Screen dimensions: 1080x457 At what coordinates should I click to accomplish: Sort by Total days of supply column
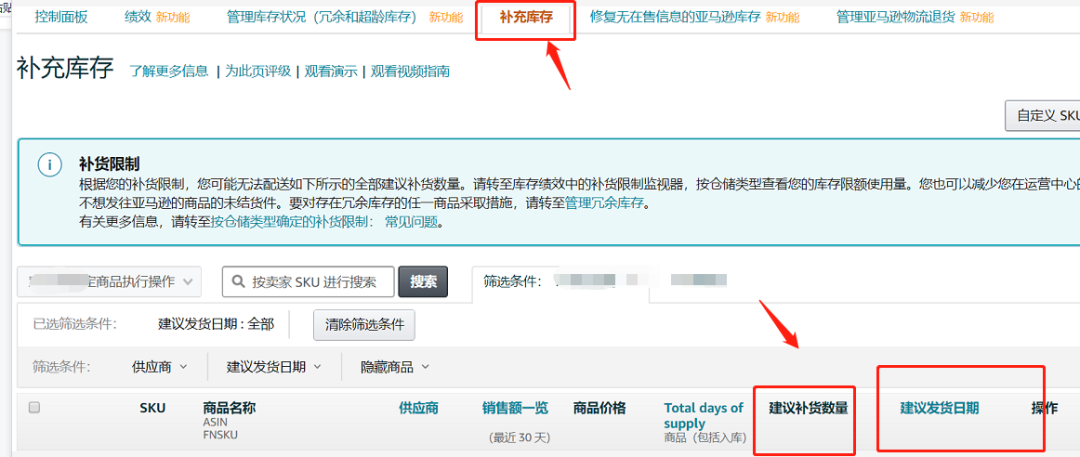(x=704, y=415)
